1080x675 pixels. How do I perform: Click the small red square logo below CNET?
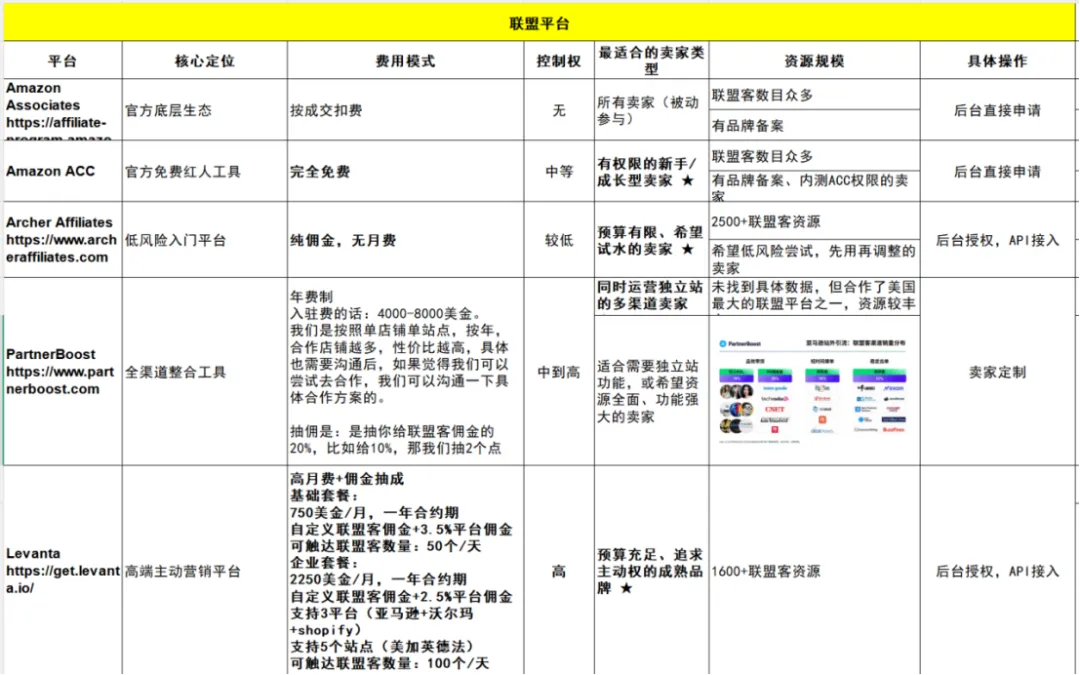point(775,429)
